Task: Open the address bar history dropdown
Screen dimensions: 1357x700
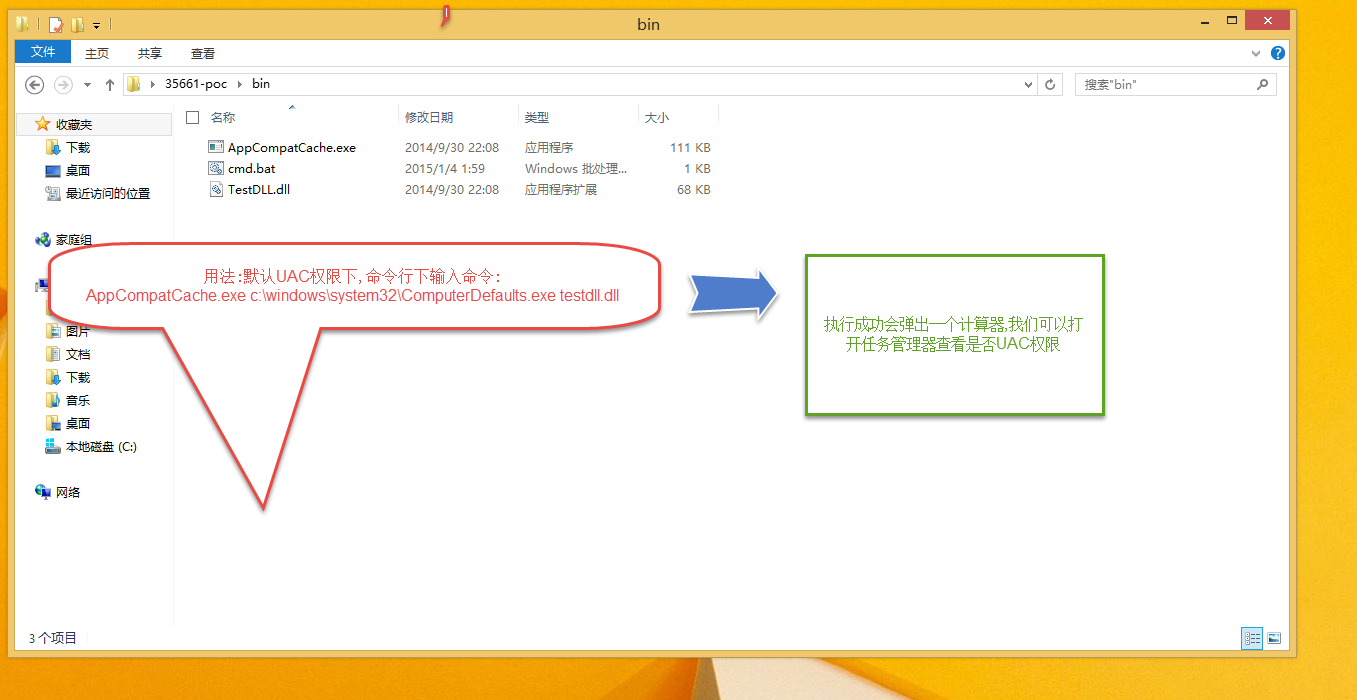Action: click(x=1030, y=85)
